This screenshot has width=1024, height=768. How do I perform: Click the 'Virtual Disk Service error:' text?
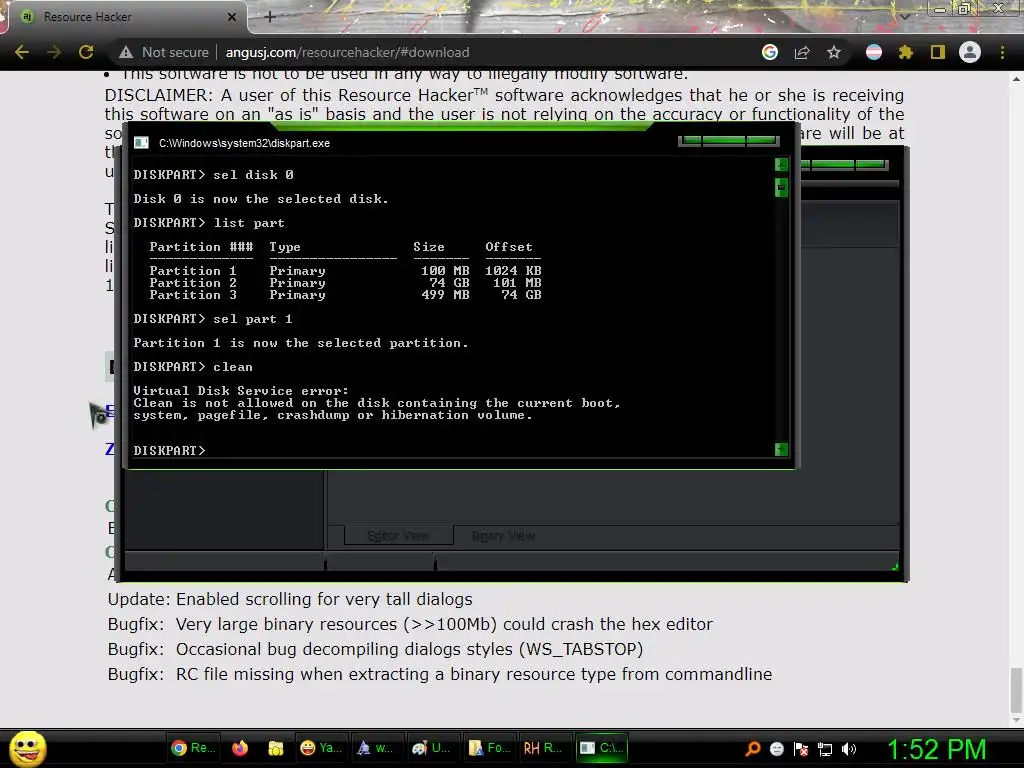[x=241, y=391]
